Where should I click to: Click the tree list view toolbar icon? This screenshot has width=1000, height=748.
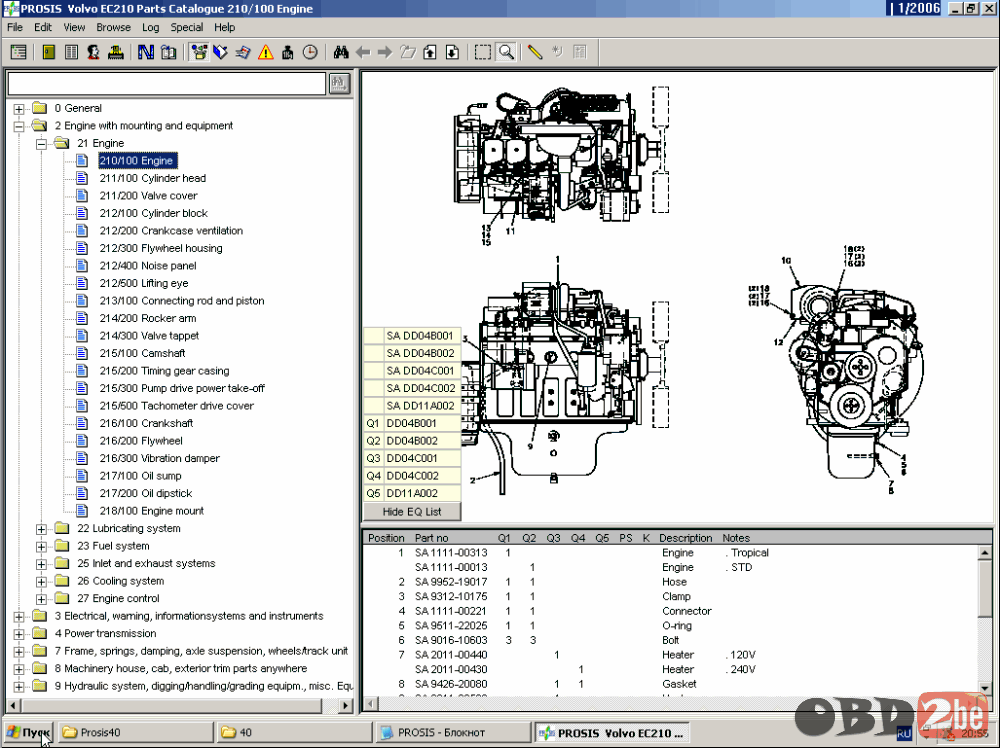[18, 52]
